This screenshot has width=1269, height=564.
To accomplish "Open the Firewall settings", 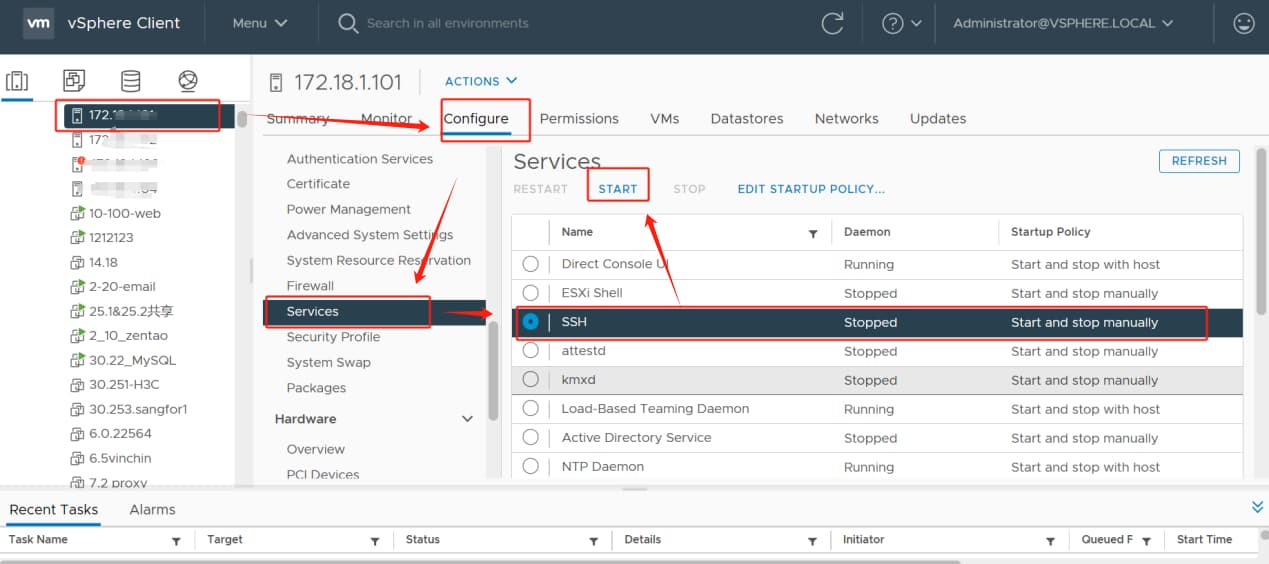I will [x=310, y=286].
